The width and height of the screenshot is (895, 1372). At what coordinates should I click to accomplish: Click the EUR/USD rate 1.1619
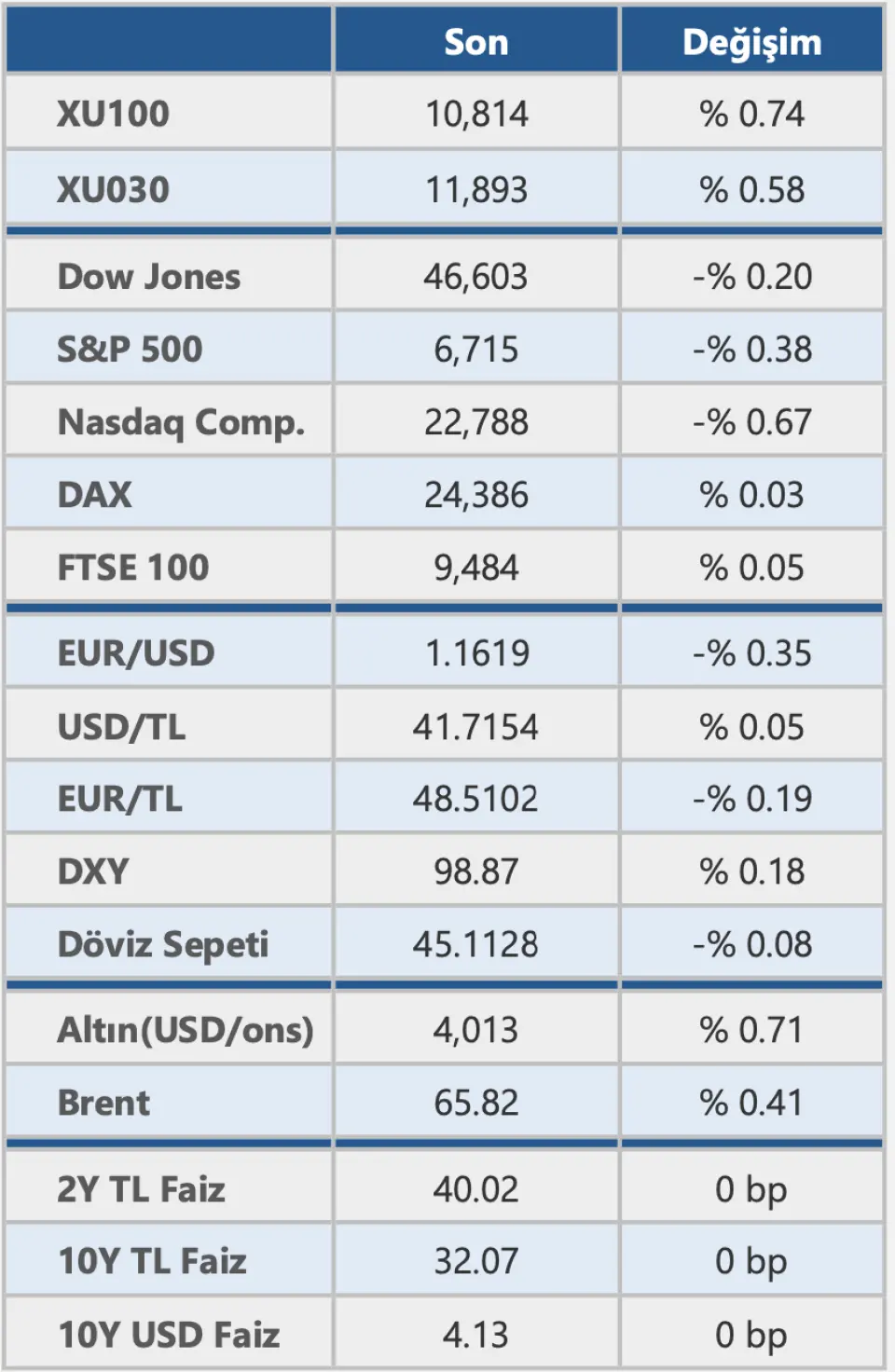[476, 653]
